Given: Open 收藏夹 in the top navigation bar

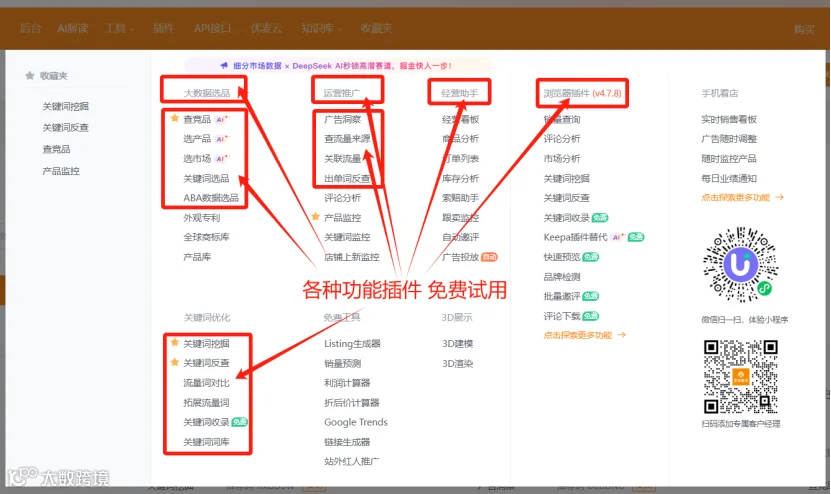Looking at the screenshot, I should pos(376,29).
